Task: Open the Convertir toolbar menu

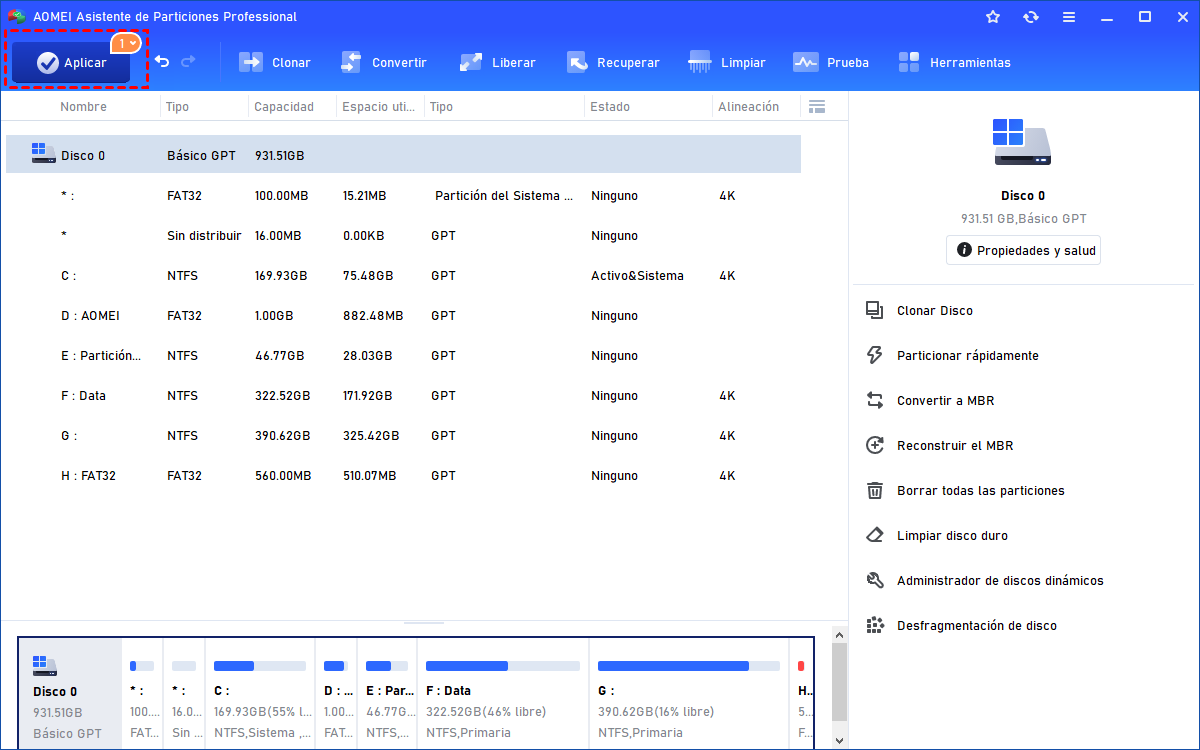Action: (383, 62)
